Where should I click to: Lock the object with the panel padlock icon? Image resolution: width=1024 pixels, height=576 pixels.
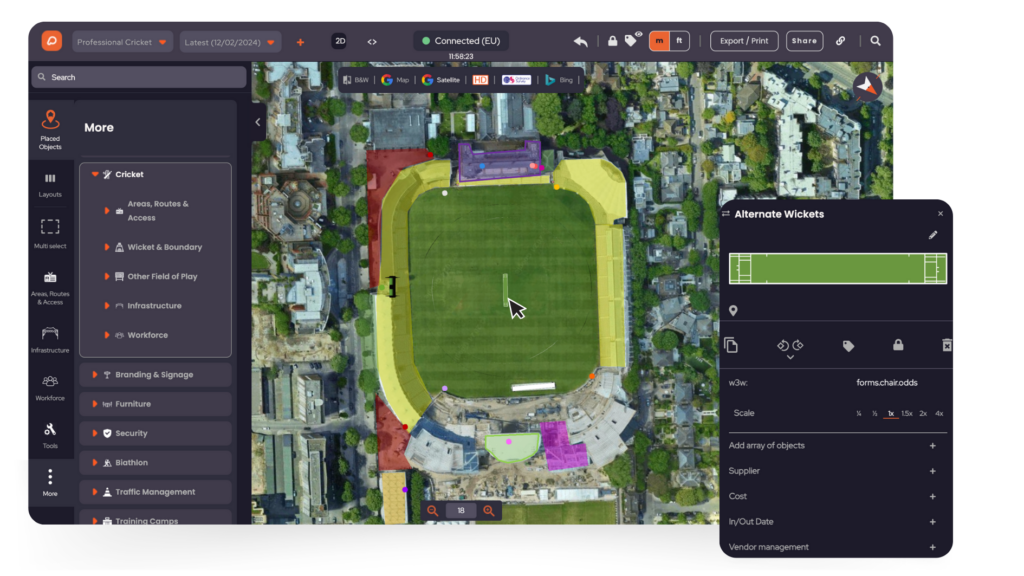(899, 345)
